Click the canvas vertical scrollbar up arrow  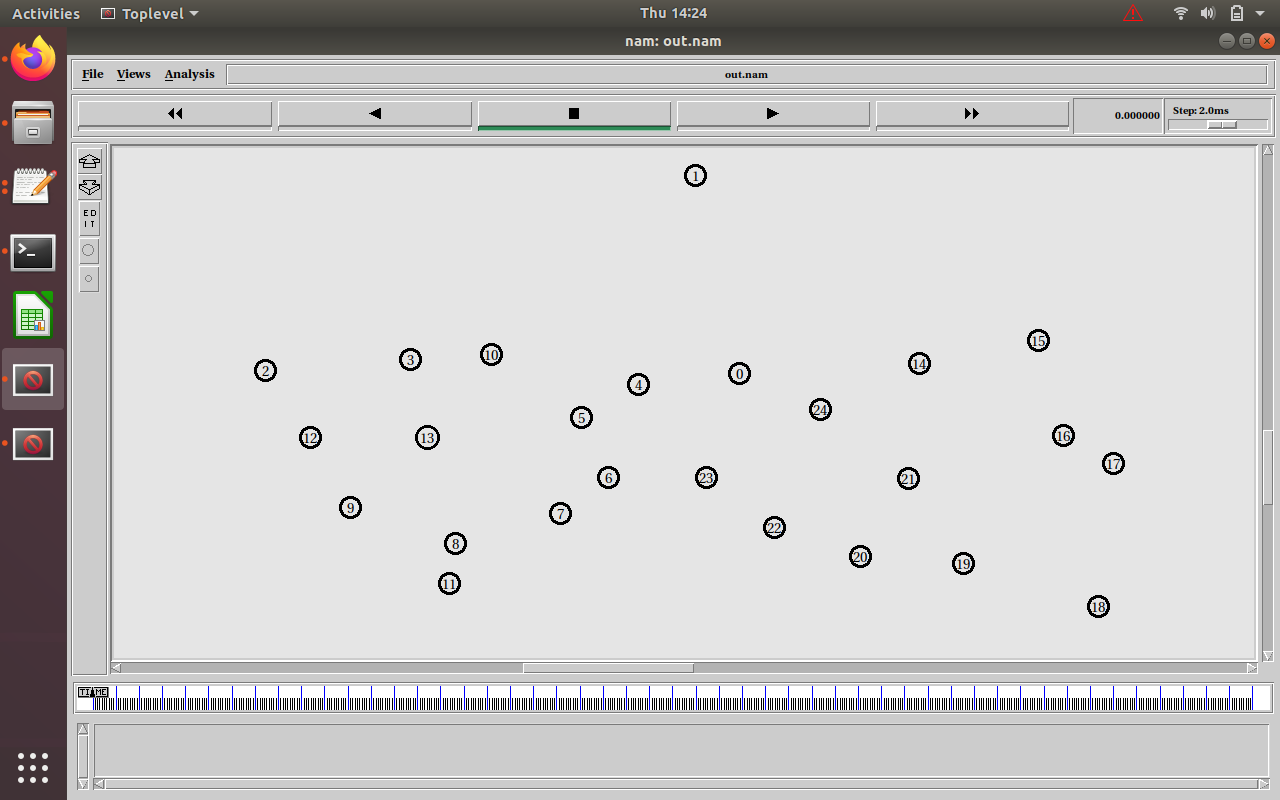point(1268,151)
